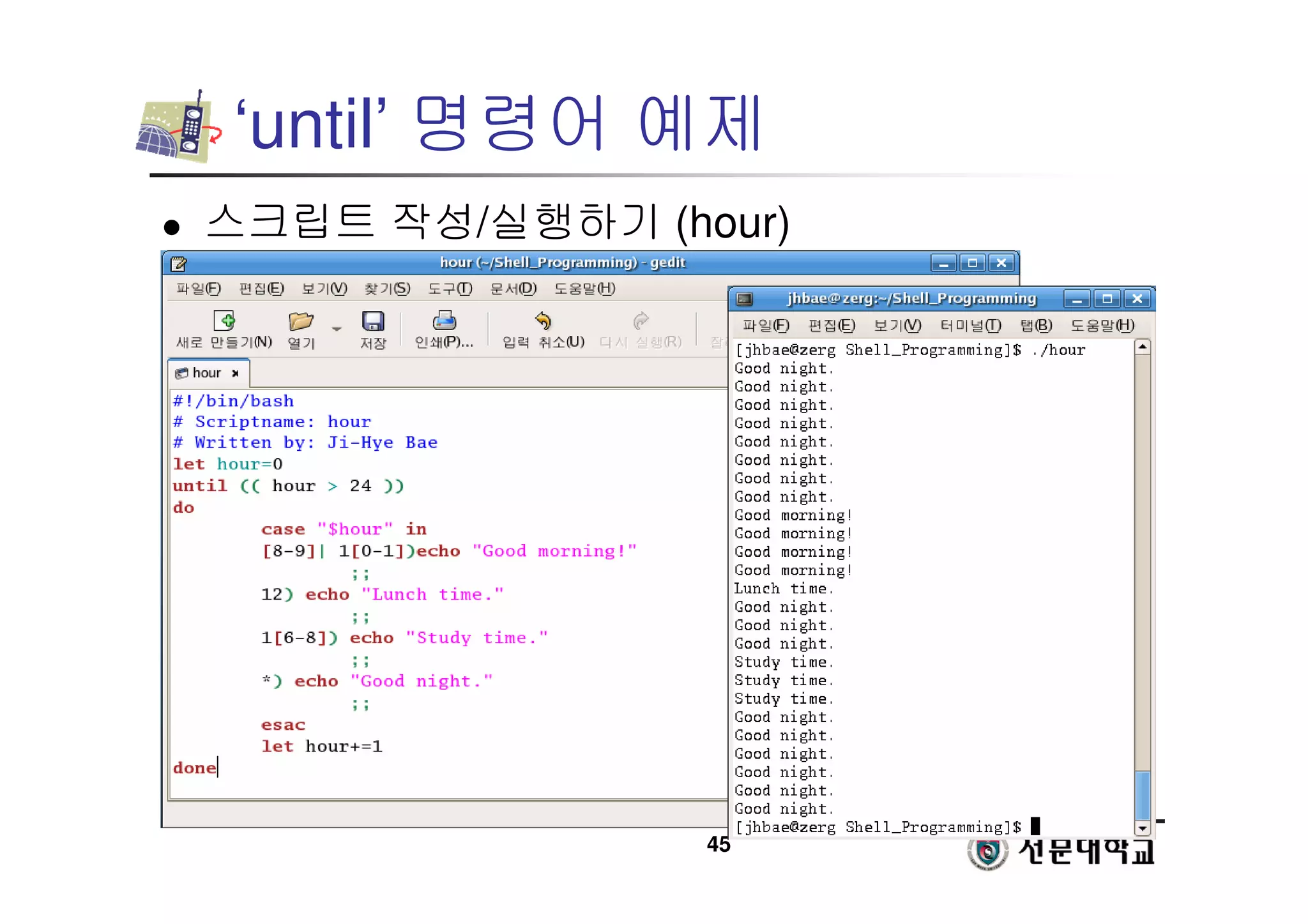Open terminal 도움말(H) menu
Viewport: 1308px width, 924px height.
(x=1102, y=326)
